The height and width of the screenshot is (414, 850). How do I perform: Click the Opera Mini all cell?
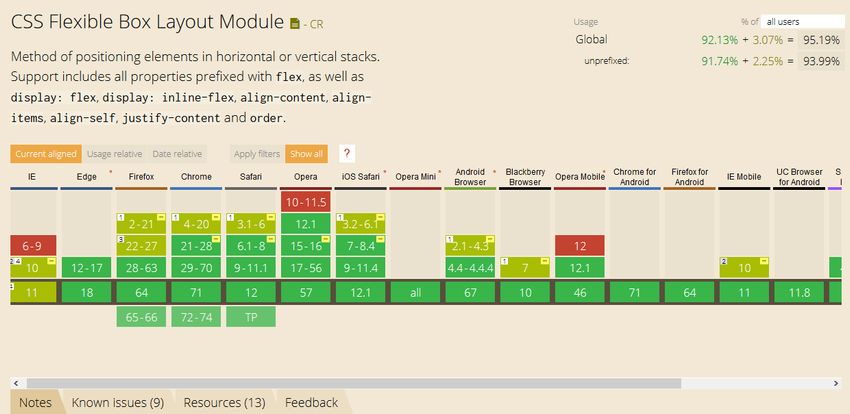coord(415,293)
